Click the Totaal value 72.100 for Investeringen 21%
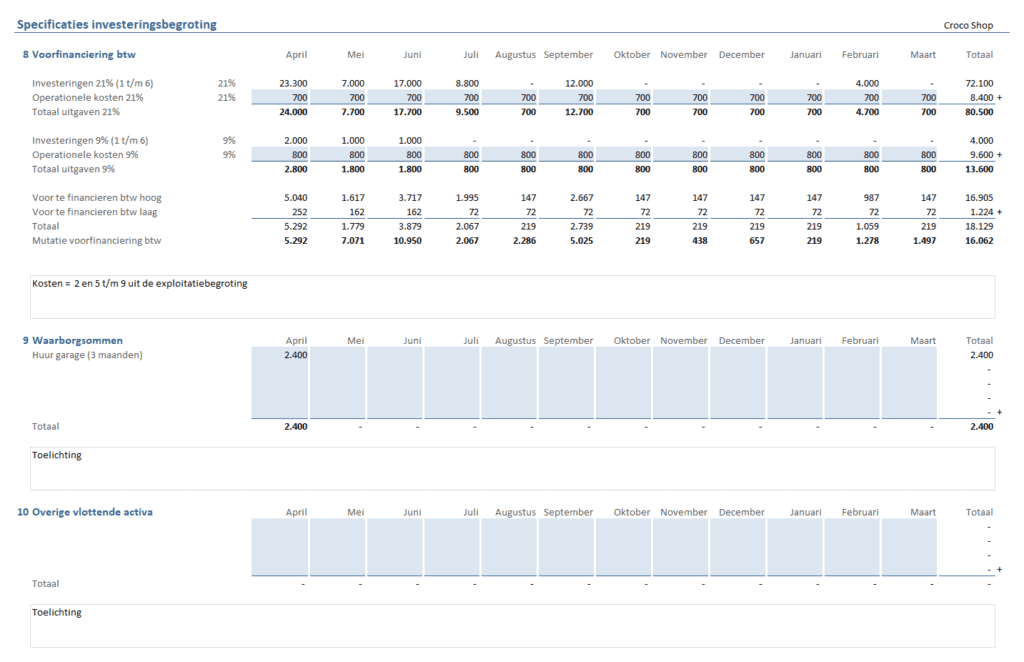The image size is (1024, 662). [x=979, y=83]
